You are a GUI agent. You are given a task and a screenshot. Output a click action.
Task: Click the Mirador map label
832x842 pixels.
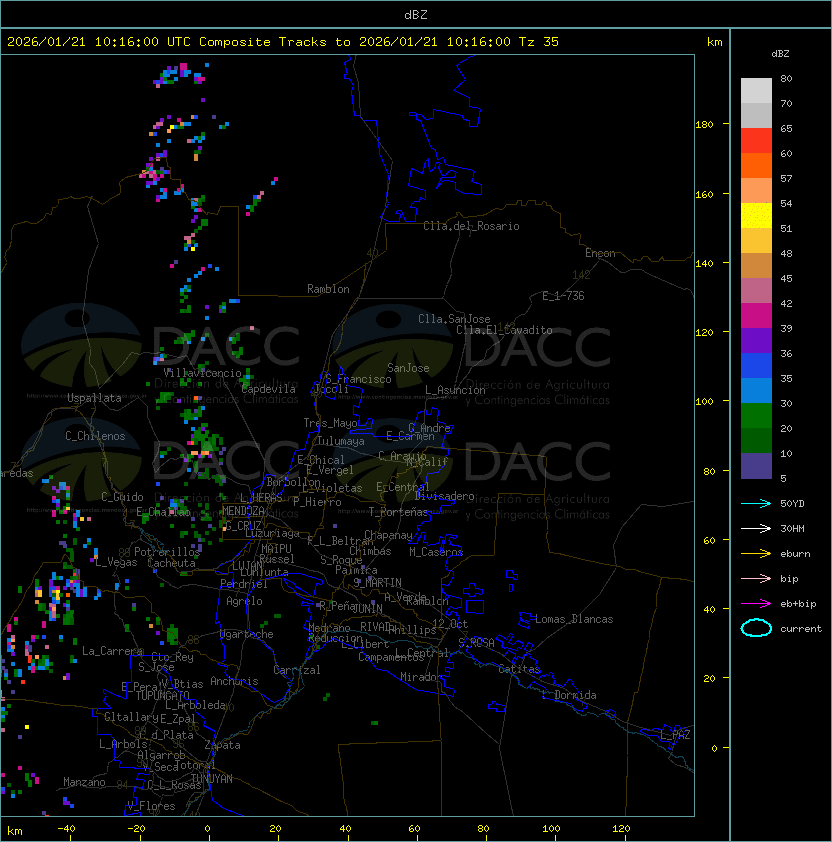pos(421,677)
